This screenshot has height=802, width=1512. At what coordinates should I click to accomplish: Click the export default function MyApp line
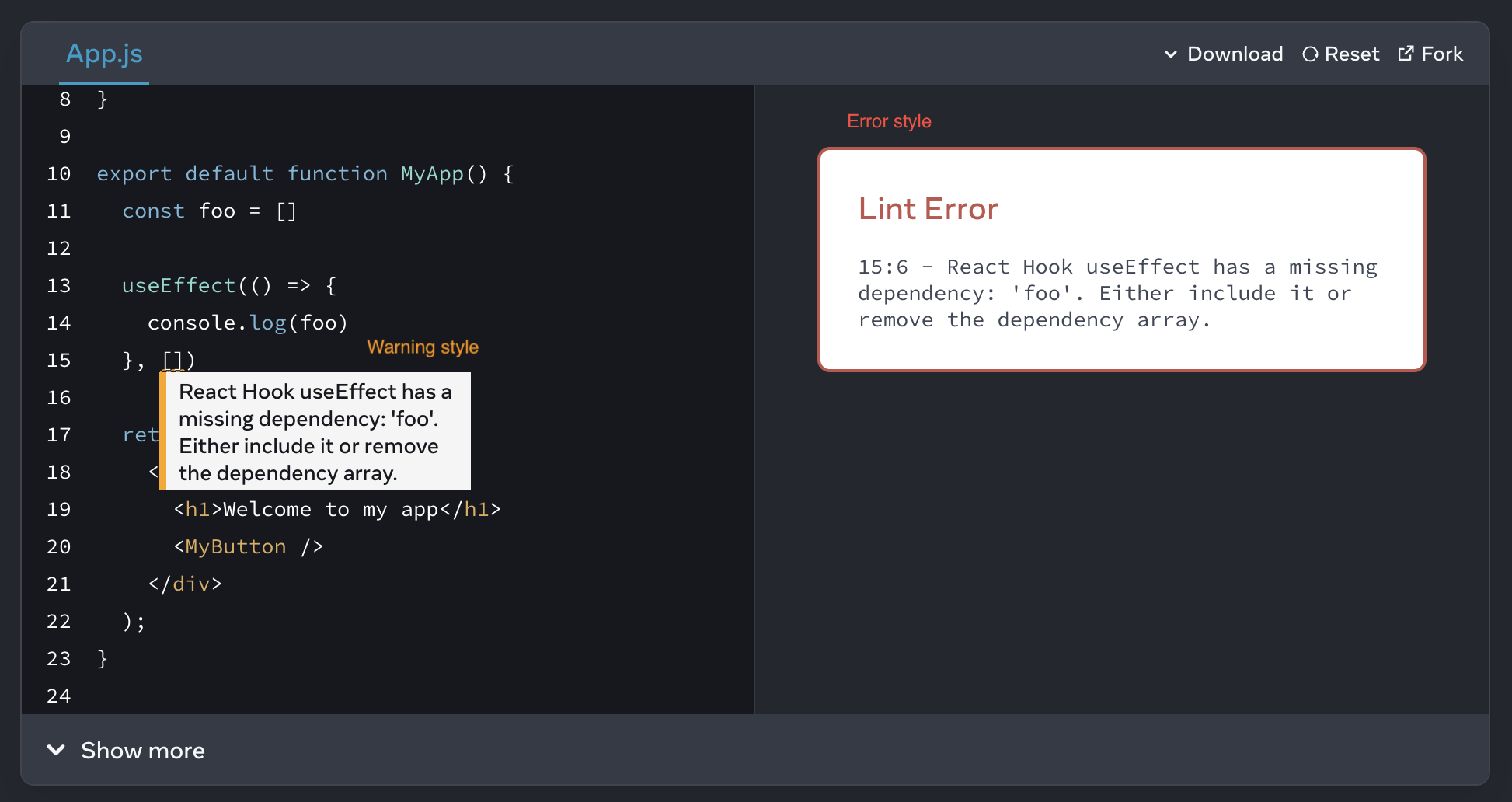(x=305, y=174)
